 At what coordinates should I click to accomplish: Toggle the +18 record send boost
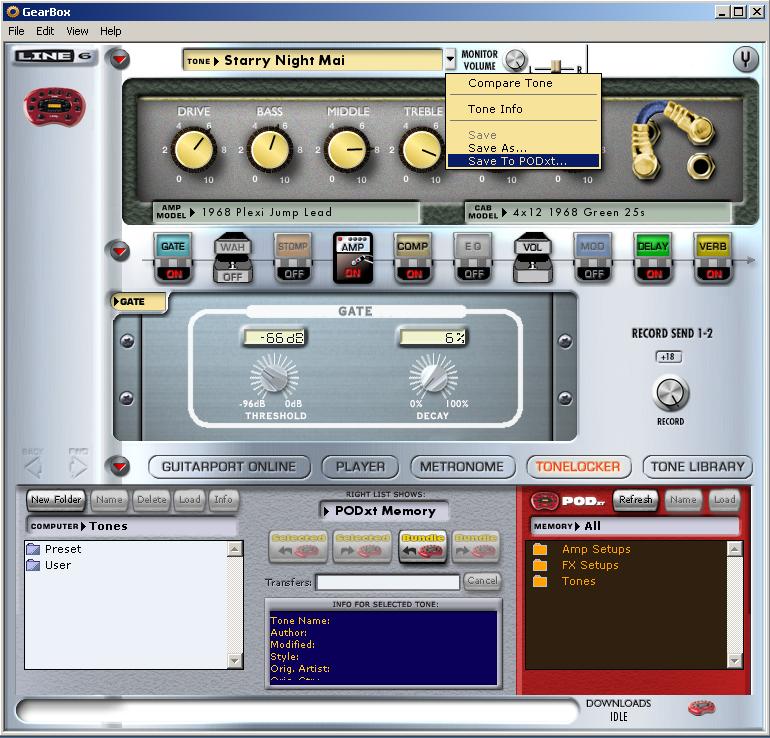point(668,357)
